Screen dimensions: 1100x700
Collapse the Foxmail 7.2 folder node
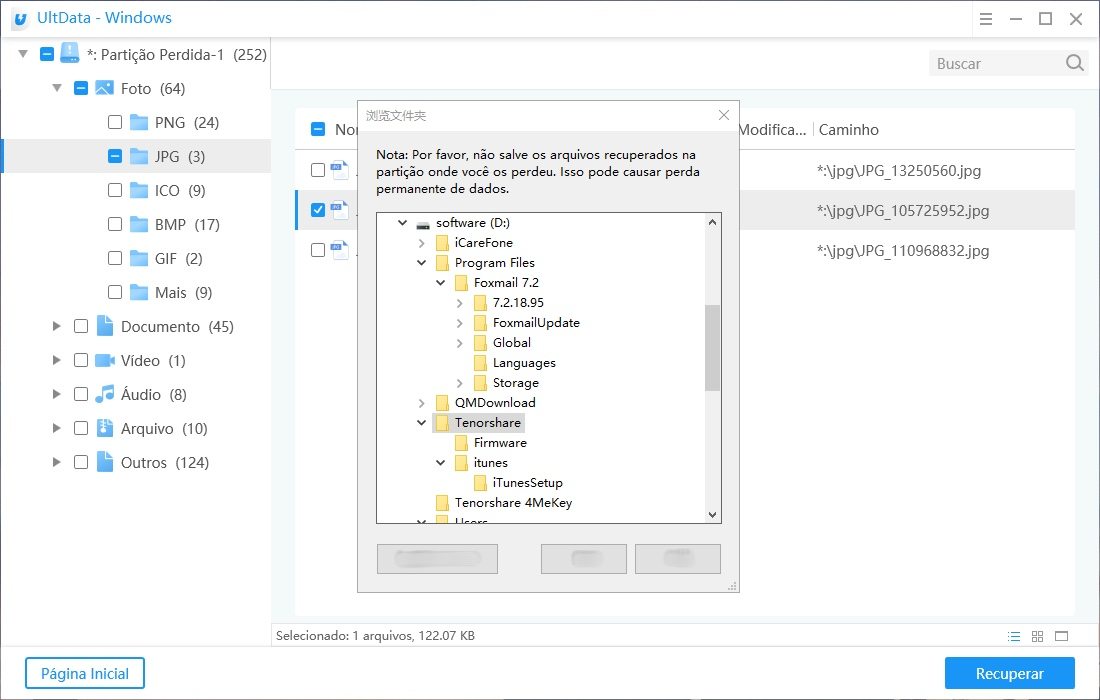tap(441, 283)
